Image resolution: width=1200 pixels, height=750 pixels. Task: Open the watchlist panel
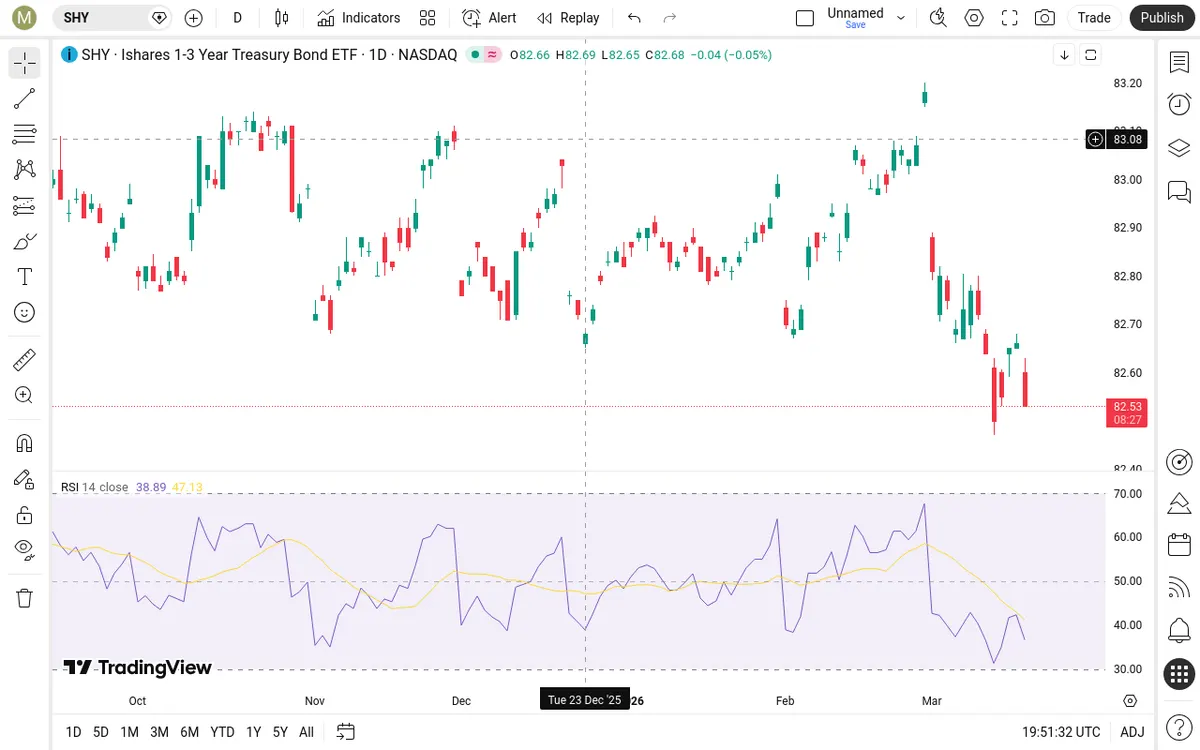[x=1179, y=62]
